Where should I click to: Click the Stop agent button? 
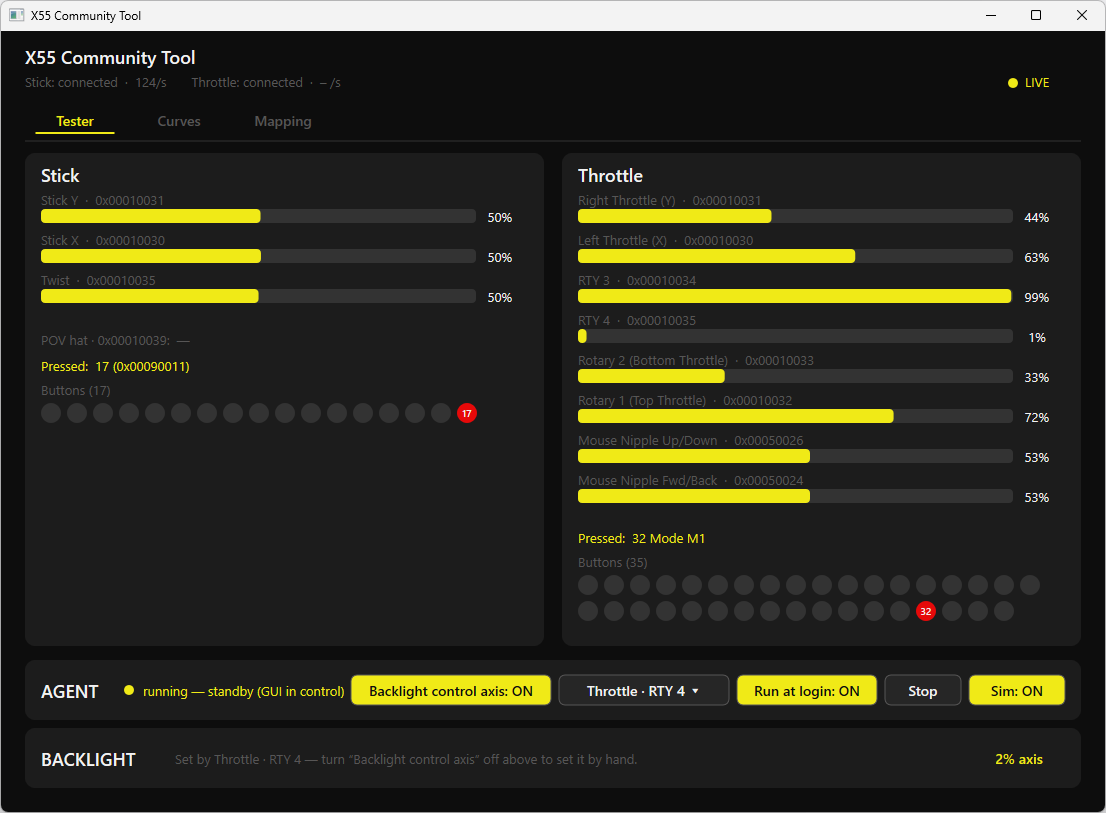(923, 691)
